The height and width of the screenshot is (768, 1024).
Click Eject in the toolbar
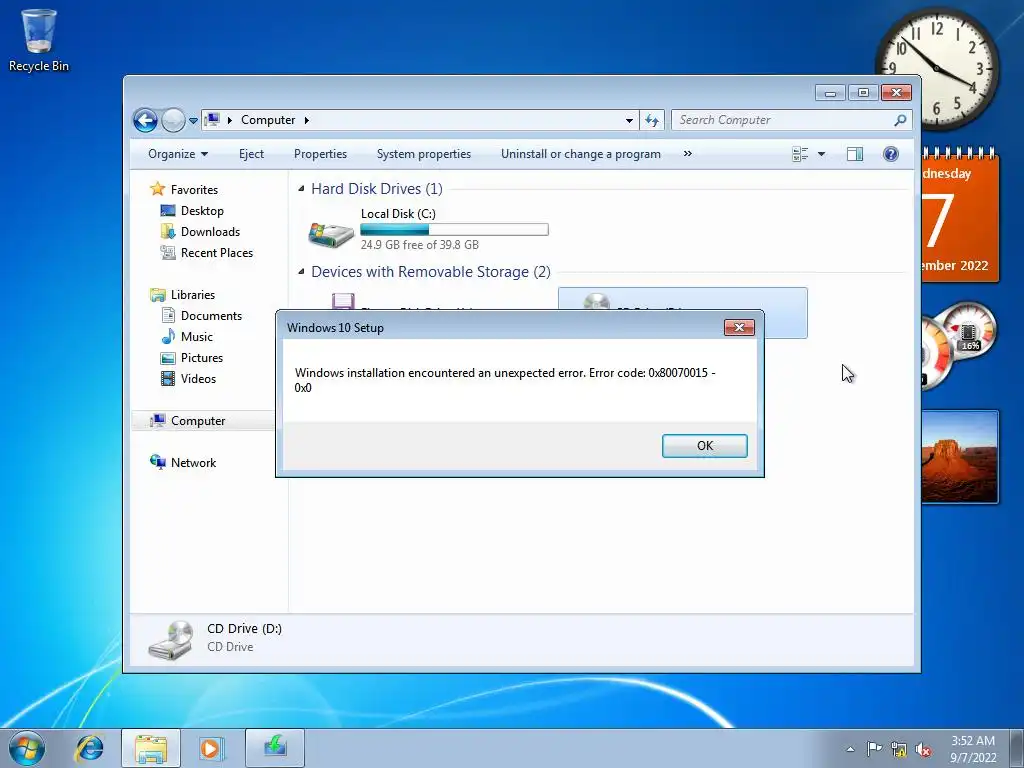[x=251, y=154]
